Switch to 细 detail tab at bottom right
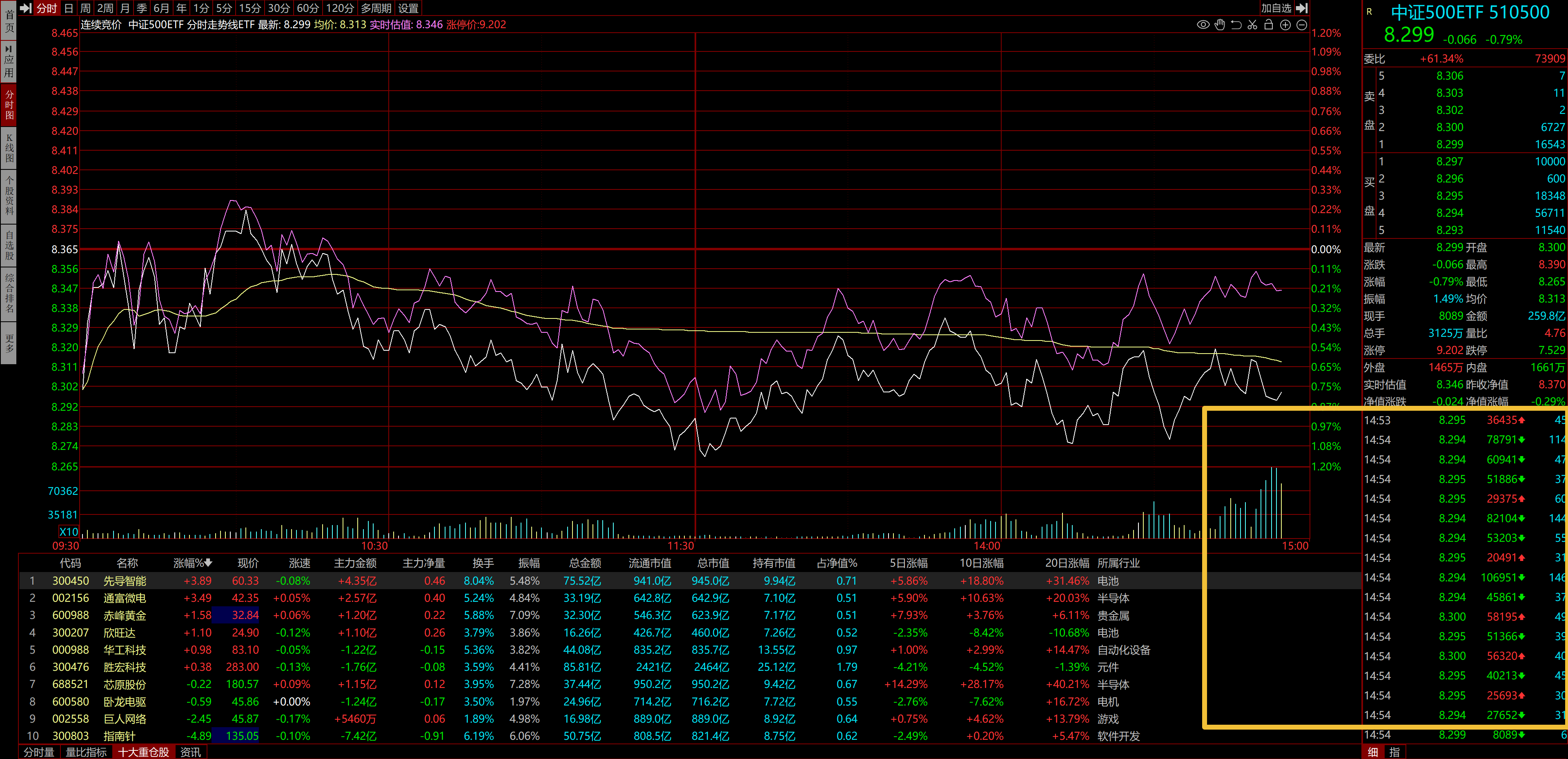 (1372, 752)
